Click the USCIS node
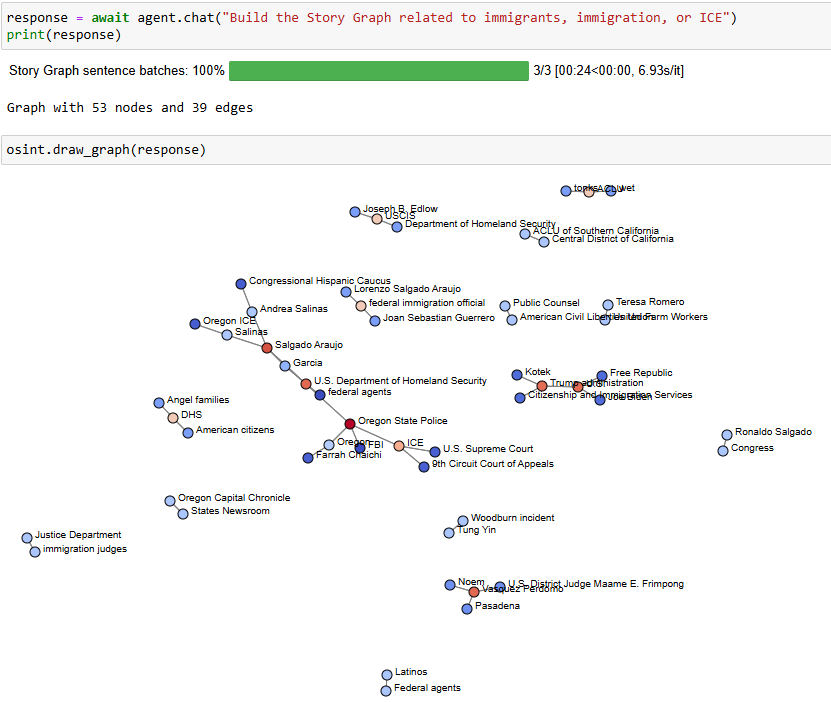 pos(377,219)
